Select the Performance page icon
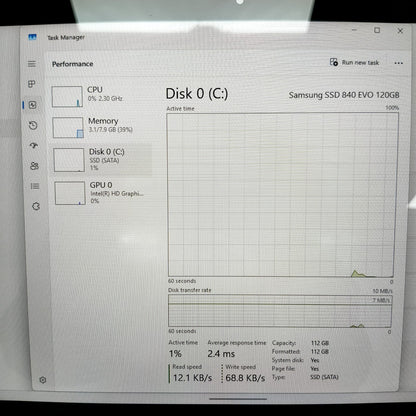Viewport: 416px width, 416px height. click(x=32, y=105)
